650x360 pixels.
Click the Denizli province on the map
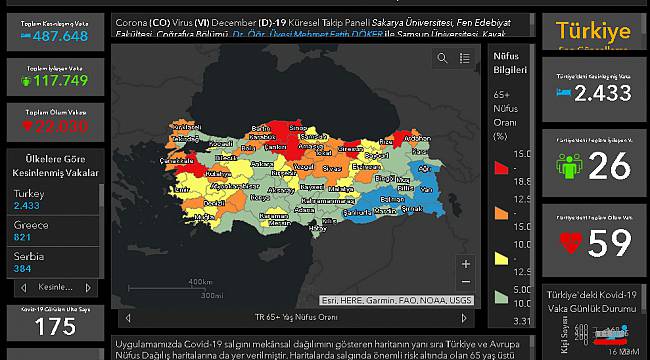(214, 203)
